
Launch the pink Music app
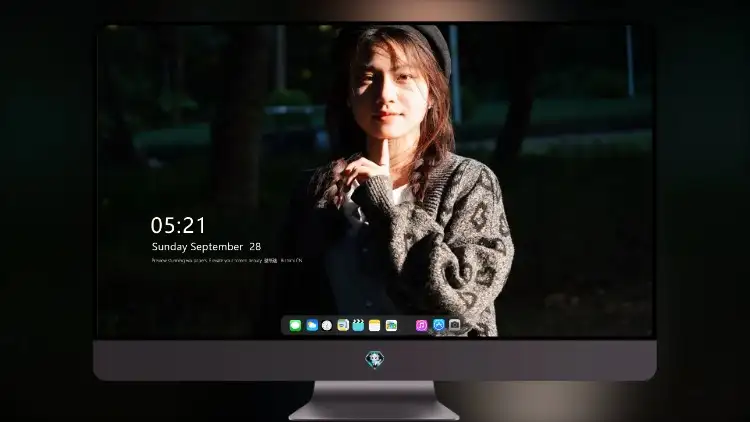click(x=421, y=325)
